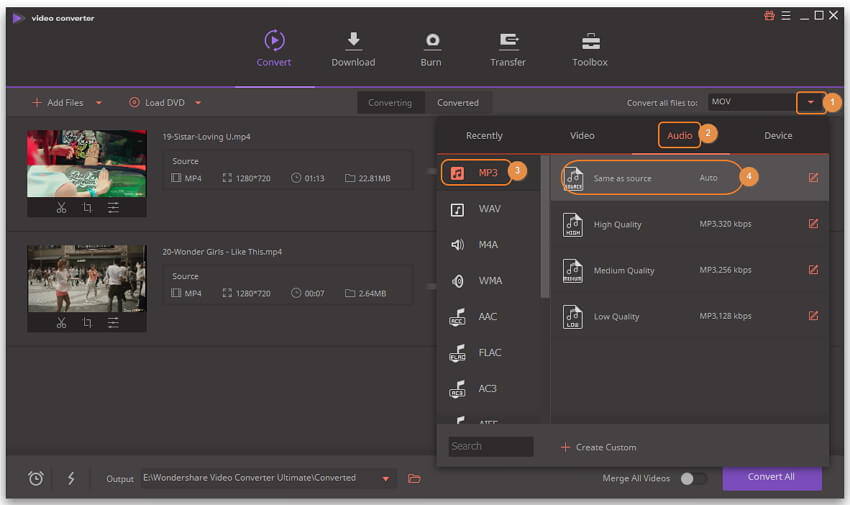Show the Converting list tab

pyautogui.click(x=390, y=102)
